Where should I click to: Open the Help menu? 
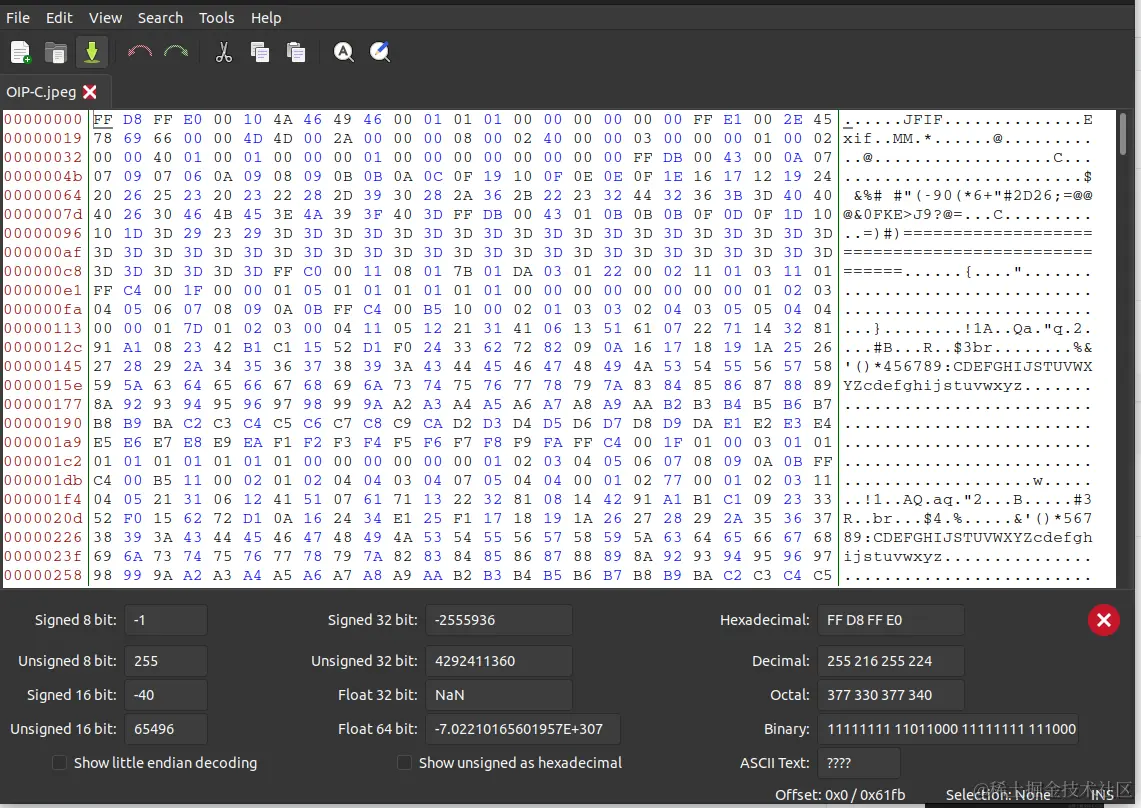266,17
